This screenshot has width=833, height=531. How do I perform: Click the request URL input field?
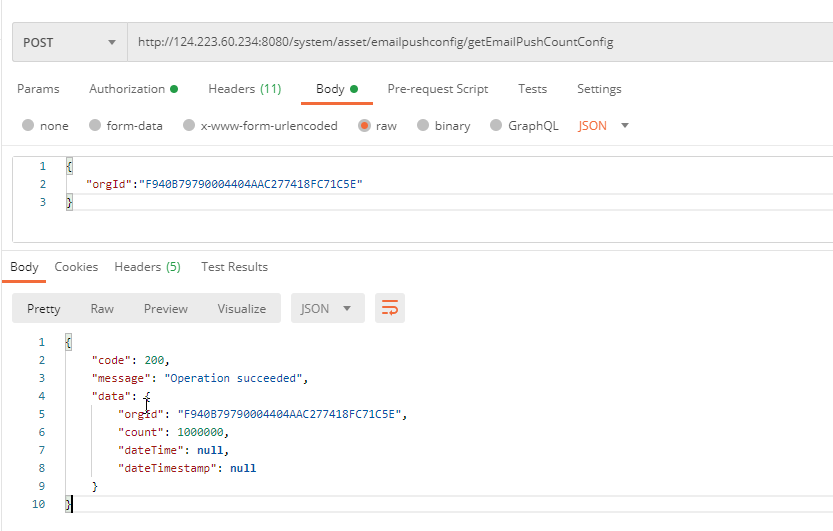coord(480,42)
